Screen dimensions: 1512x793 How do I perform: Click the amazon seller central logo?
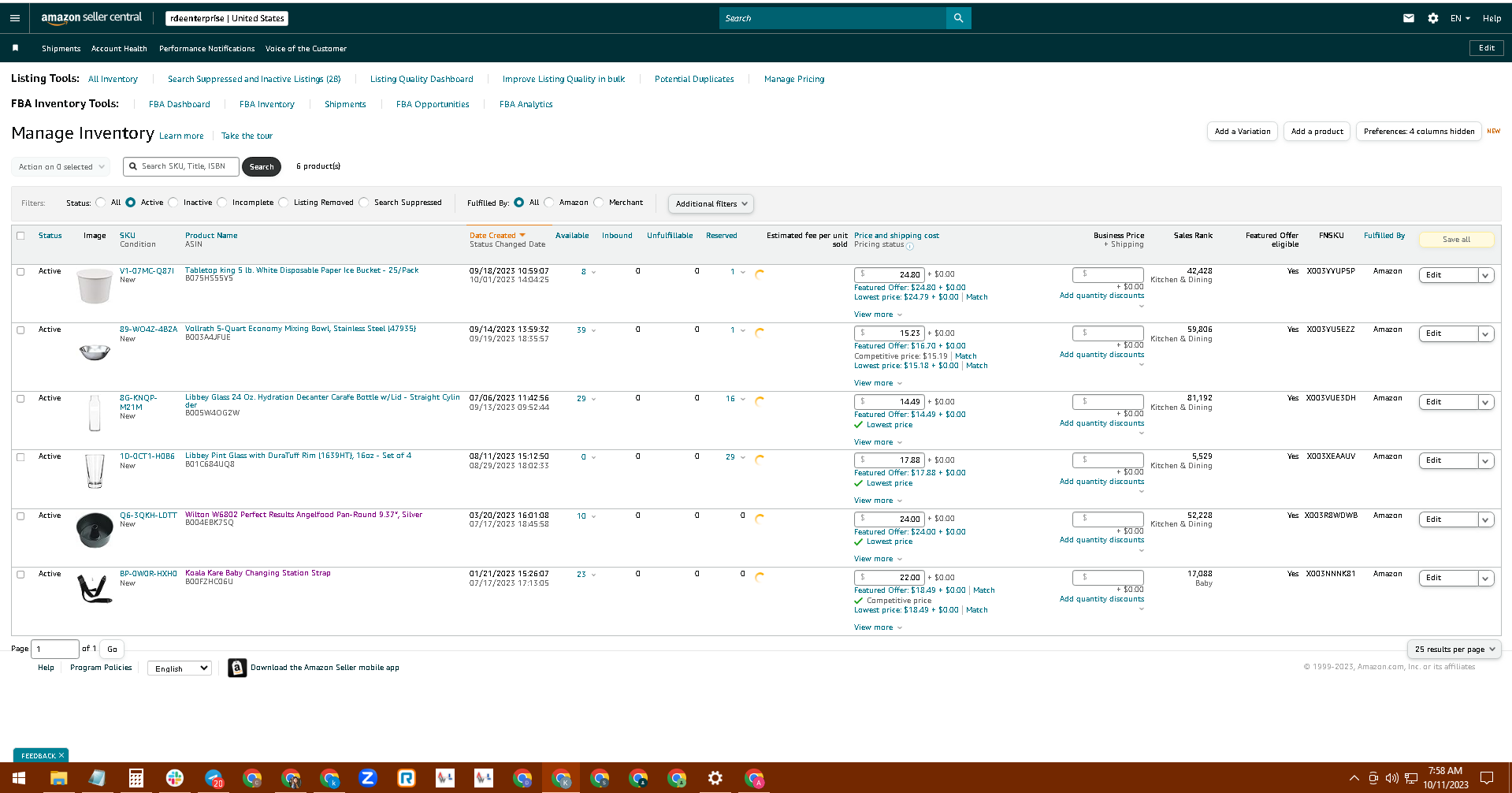click(x=91, y=17)
